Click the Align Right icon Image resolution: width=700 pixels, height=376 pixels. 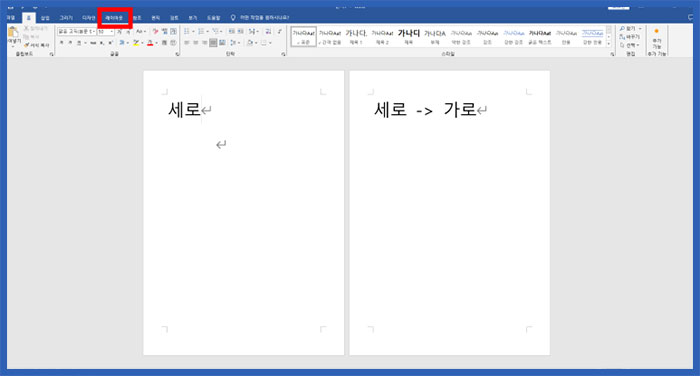point(204,43)
